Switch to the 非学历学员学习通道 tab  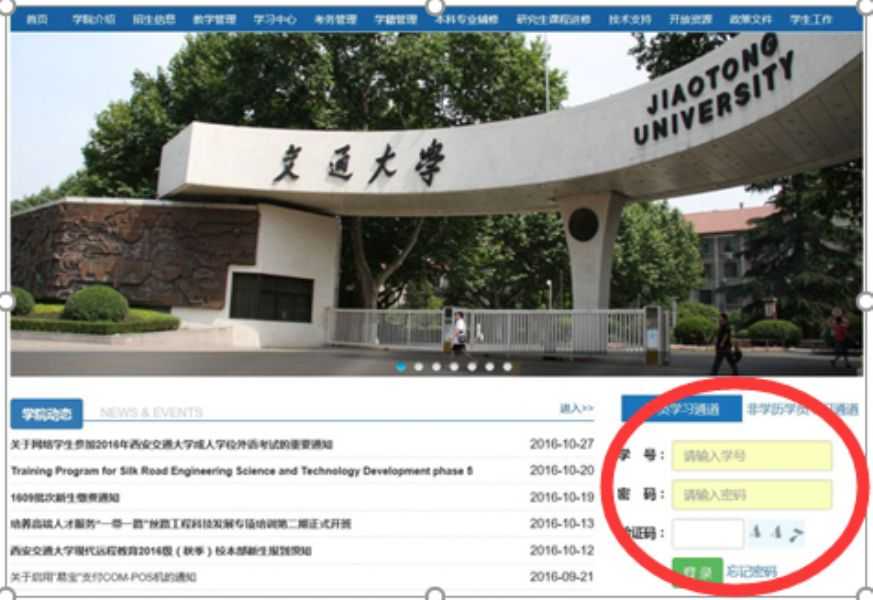coord(802,409)
